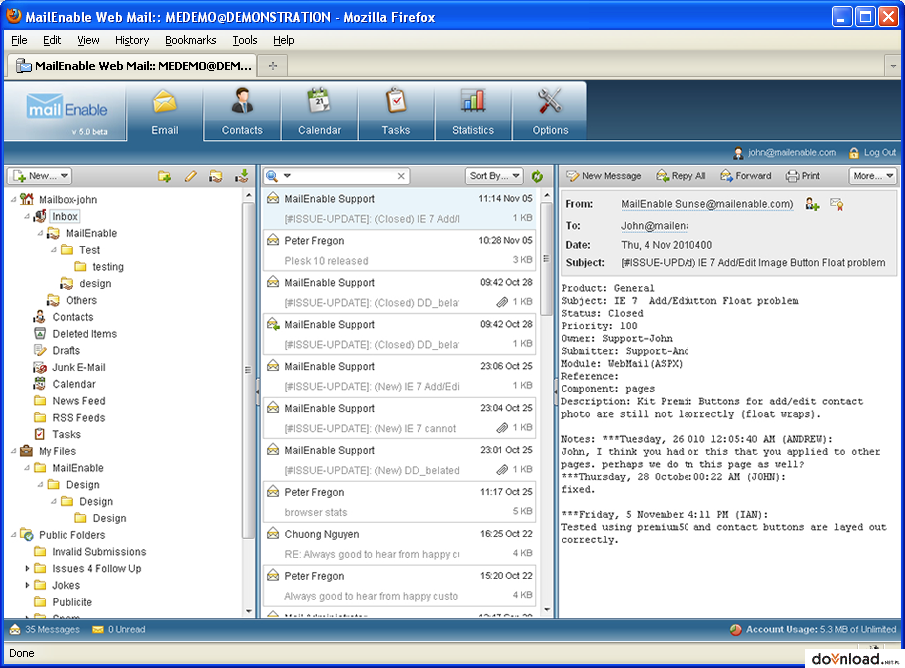
Task: Collapse the My Files tree node
Action: tap(14, 451)
